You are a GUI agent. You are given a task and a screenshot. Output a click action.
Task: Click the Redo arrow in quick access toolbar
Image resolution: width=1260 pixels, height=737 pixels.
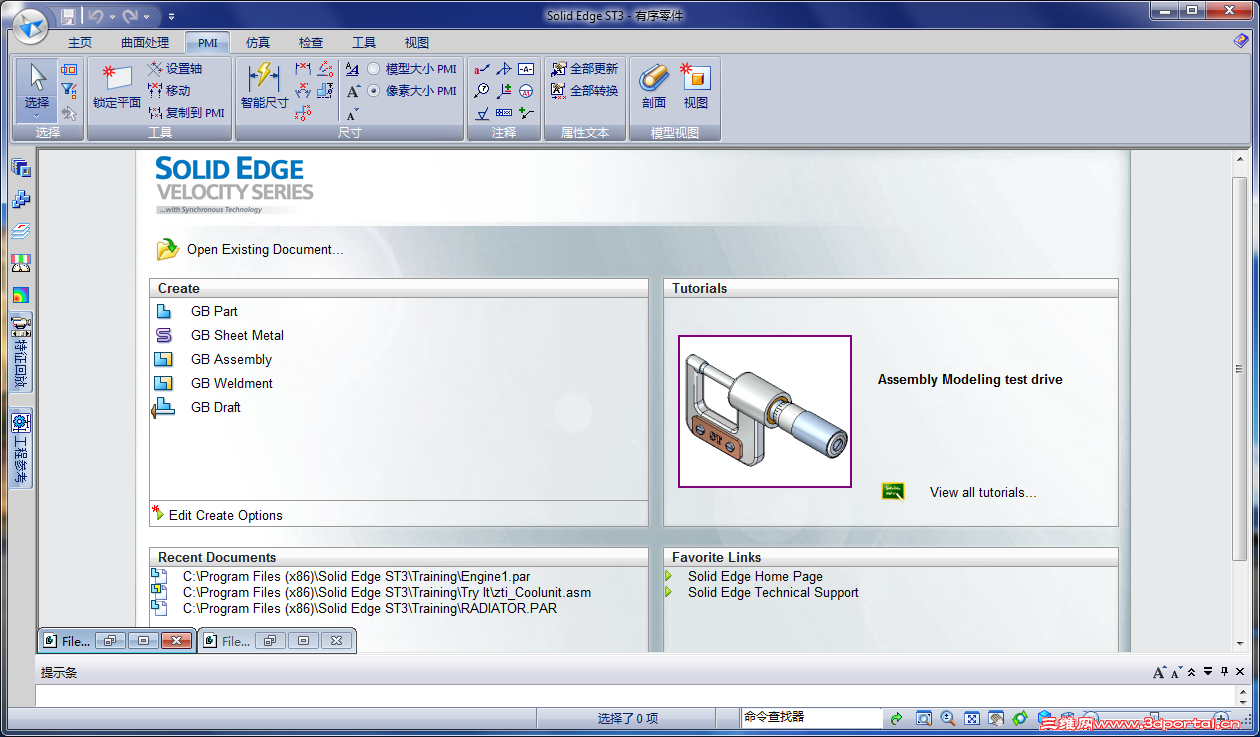click(130, 16)
